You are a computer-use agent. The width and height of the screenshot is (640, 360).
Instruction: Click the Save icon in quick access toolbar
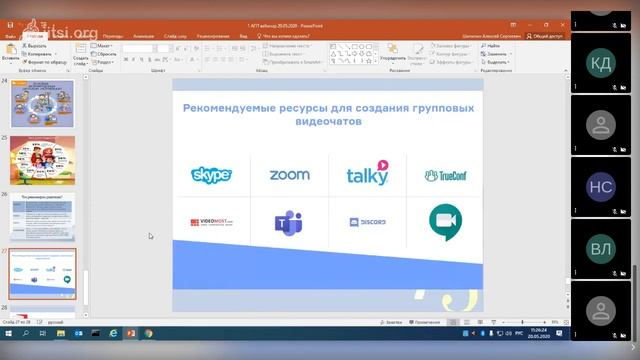10,25
